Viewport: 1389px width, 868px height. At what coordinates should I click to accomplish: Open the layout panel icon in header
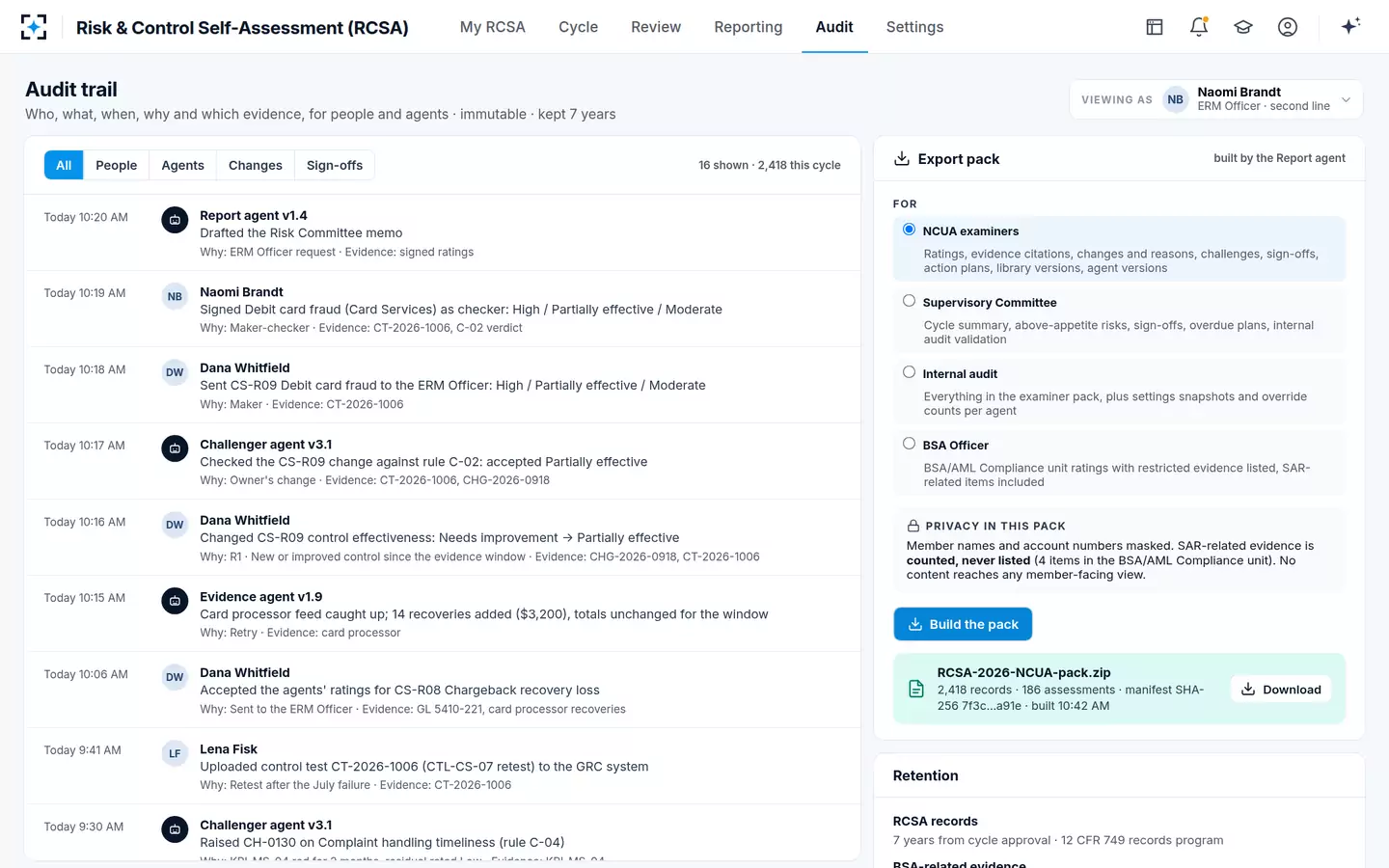point(1155,27)
